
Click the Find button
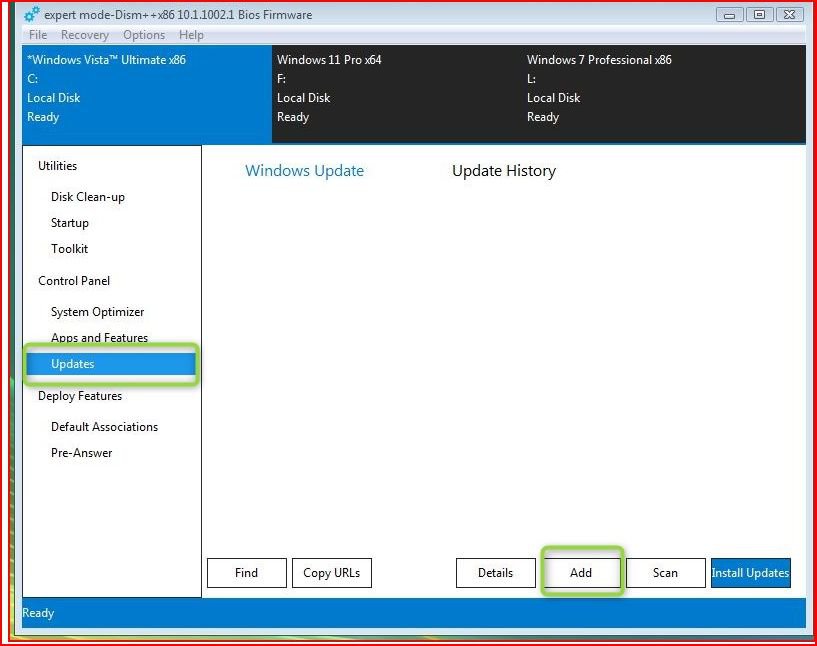coord(247,573)
